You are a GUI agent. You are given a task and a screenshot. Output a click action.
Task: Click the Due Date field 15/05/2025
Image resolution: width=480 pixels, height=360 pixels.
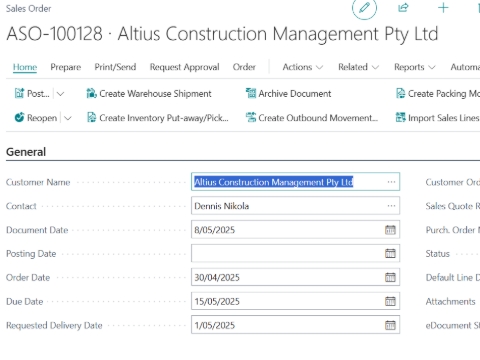pyautogui.click(x=295, y=301)
